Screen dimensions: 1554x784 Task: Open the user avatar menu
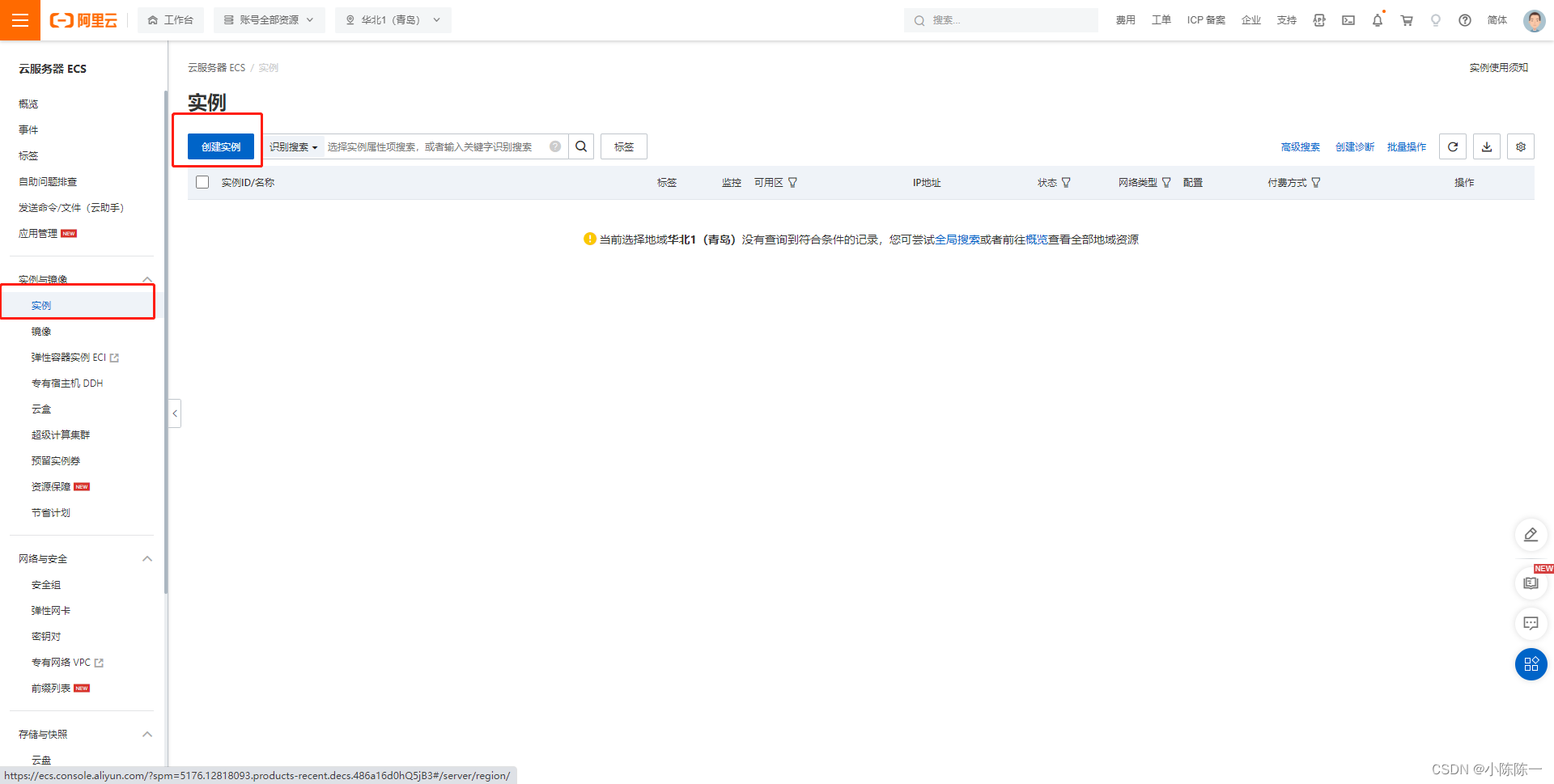tap(1534, 20)
